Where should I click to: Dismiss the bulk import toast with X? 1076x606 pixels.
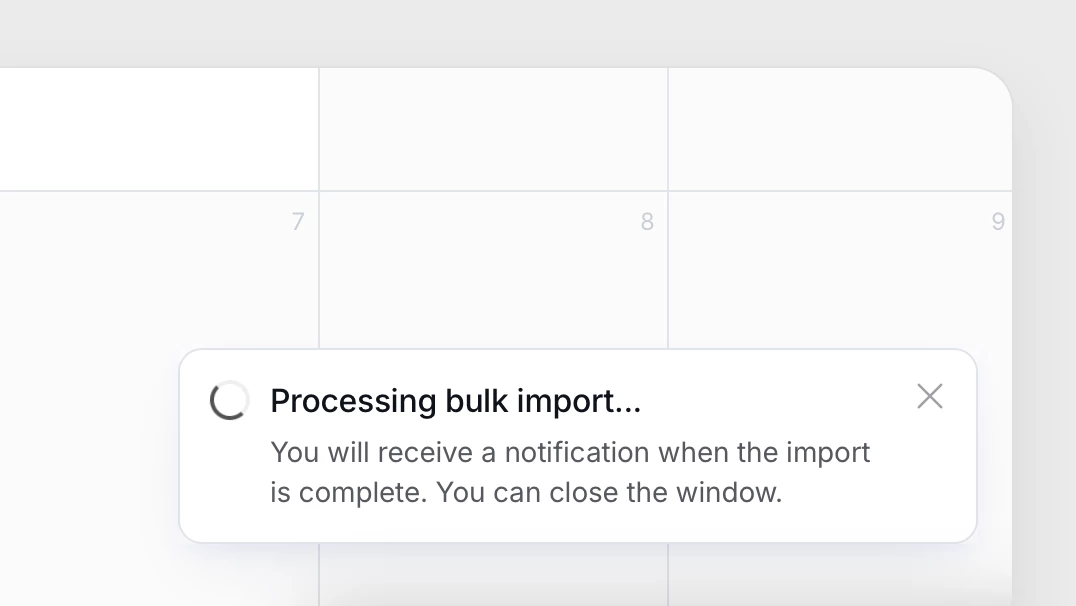click(930, 397)
